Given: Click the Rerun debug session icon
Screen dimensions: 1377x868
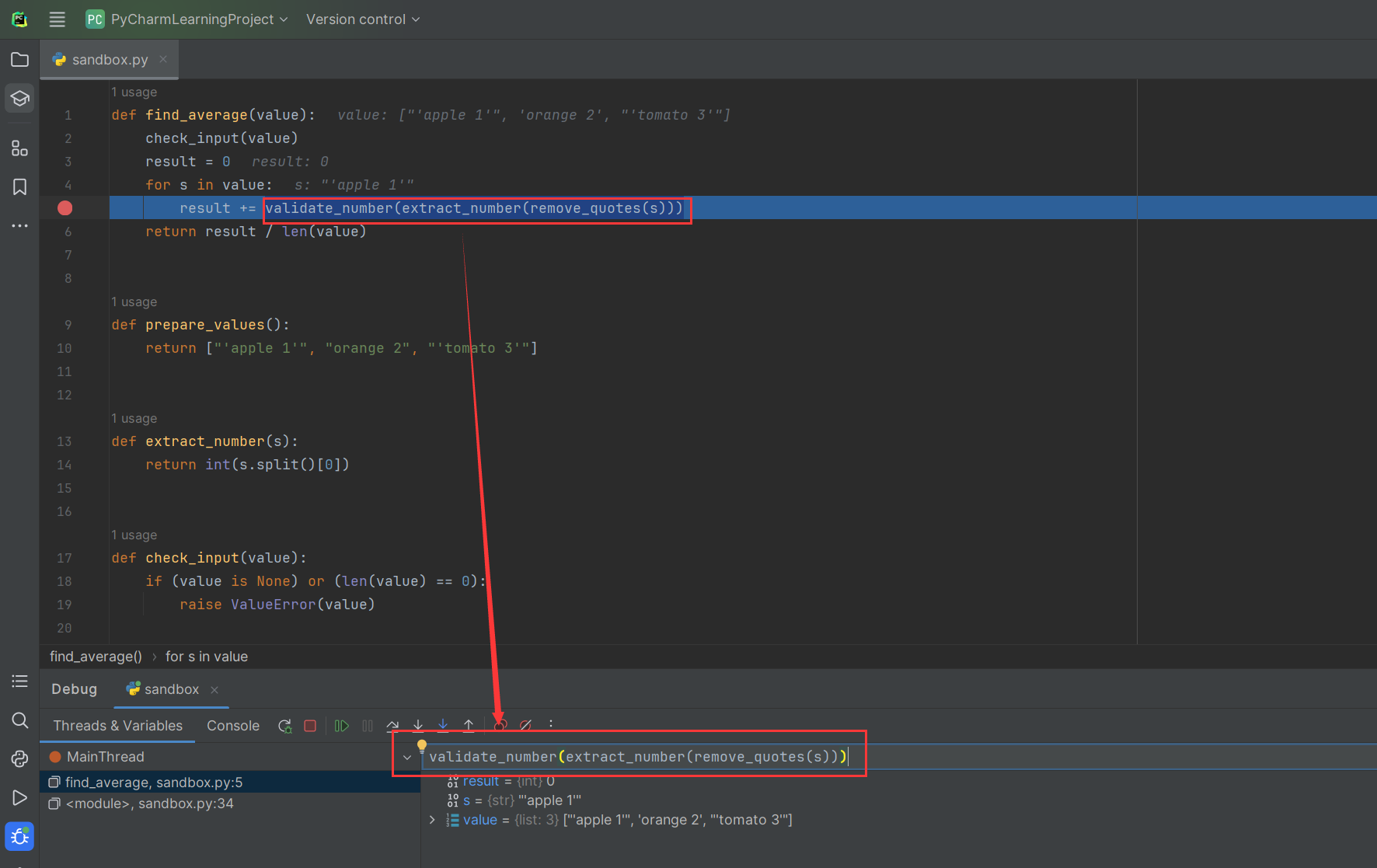Looking at the screenshot, I should tap(285, 726).
